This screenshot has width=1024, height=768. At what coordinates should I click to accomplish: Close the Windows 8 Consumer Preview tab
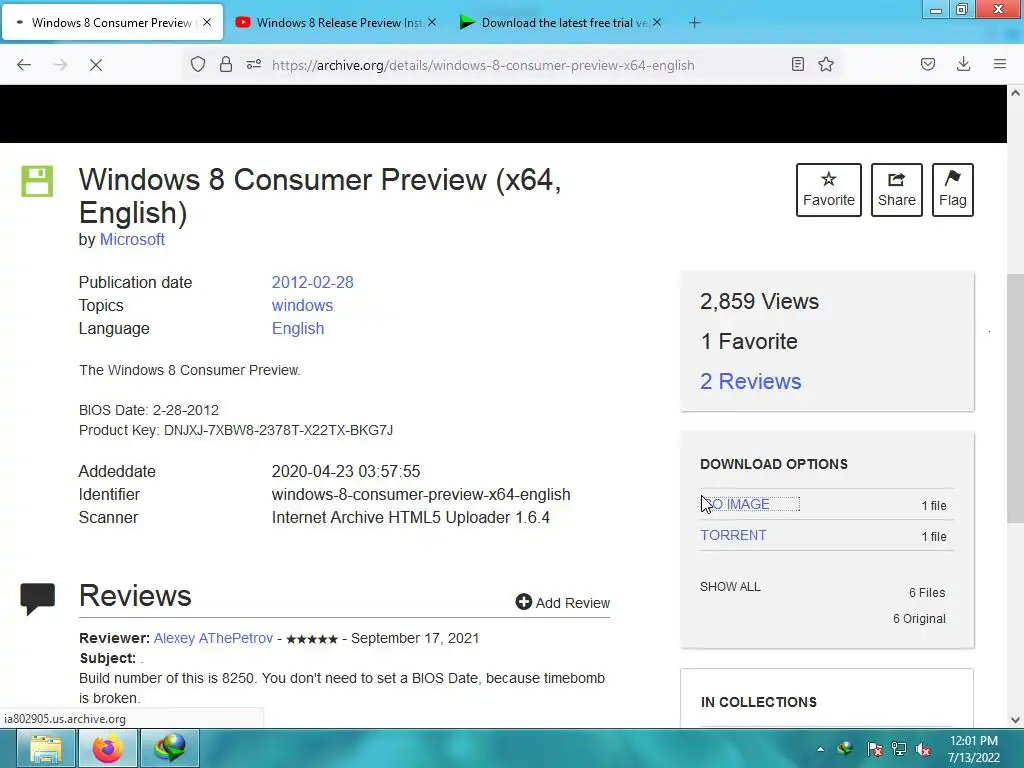(x=207, y=22)
